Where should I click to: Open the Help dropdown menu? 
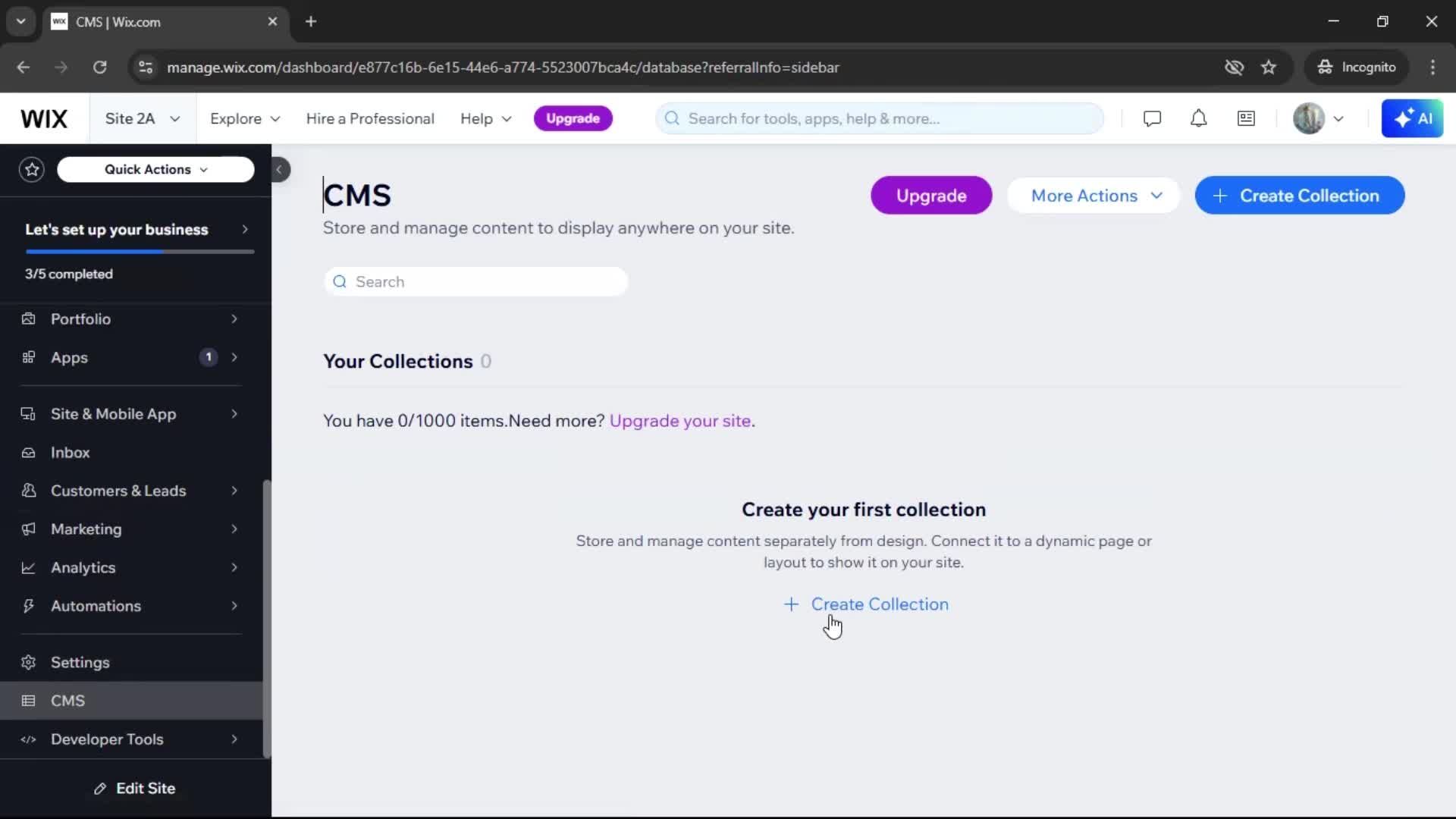(x=486, y=119)
